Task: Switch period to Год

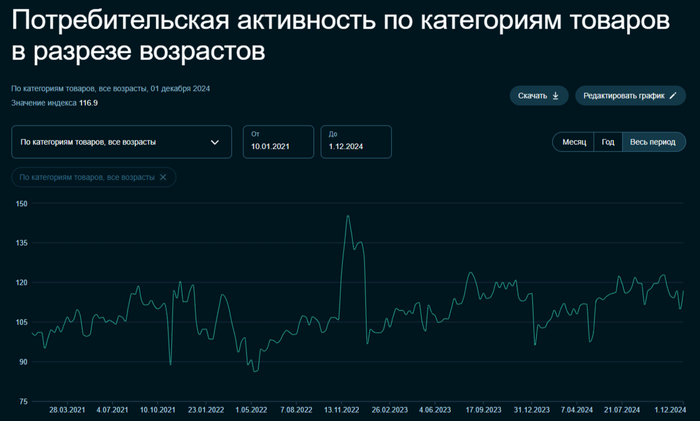Action: (607, 142)
